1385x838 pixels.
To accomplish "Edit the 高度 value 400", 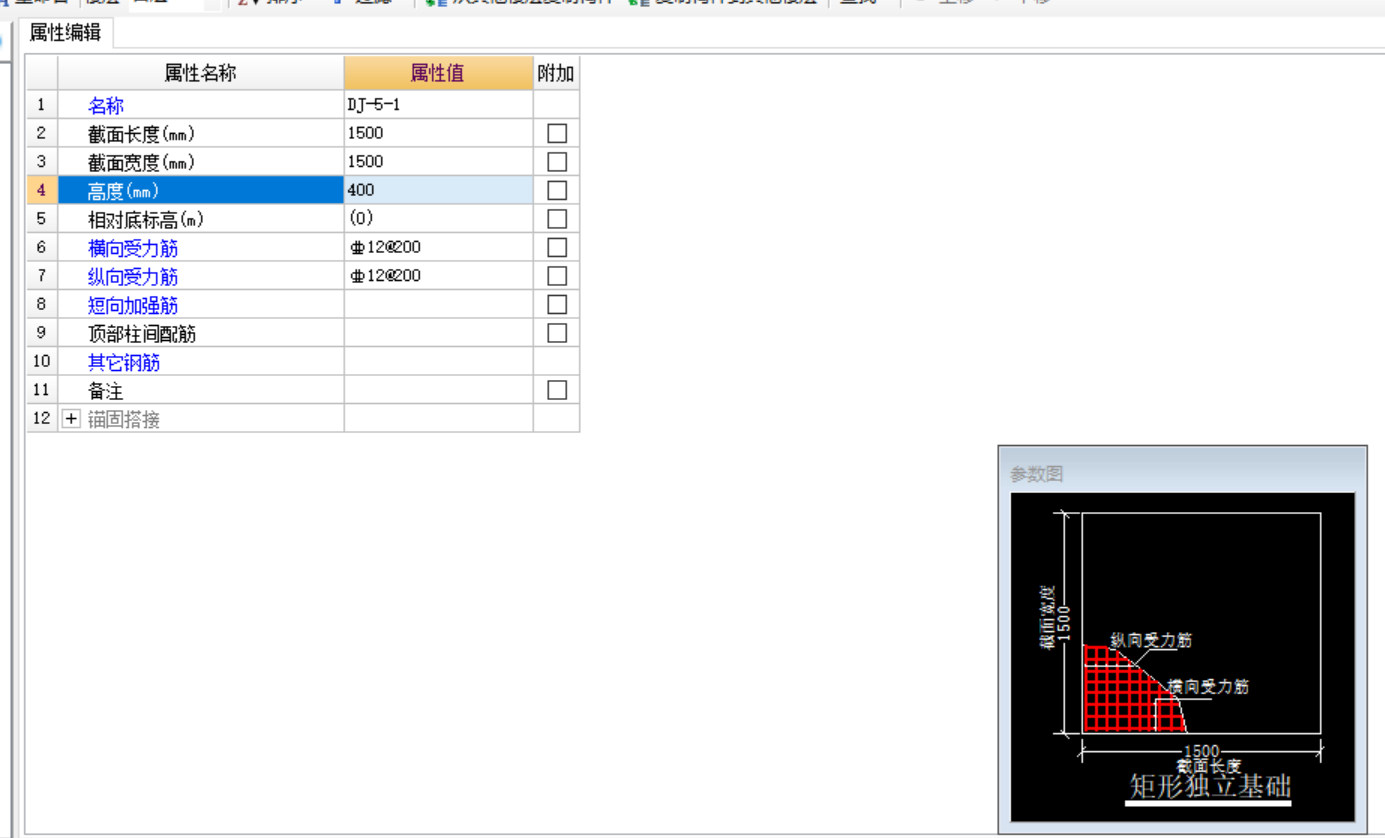I will click(438, 190).
